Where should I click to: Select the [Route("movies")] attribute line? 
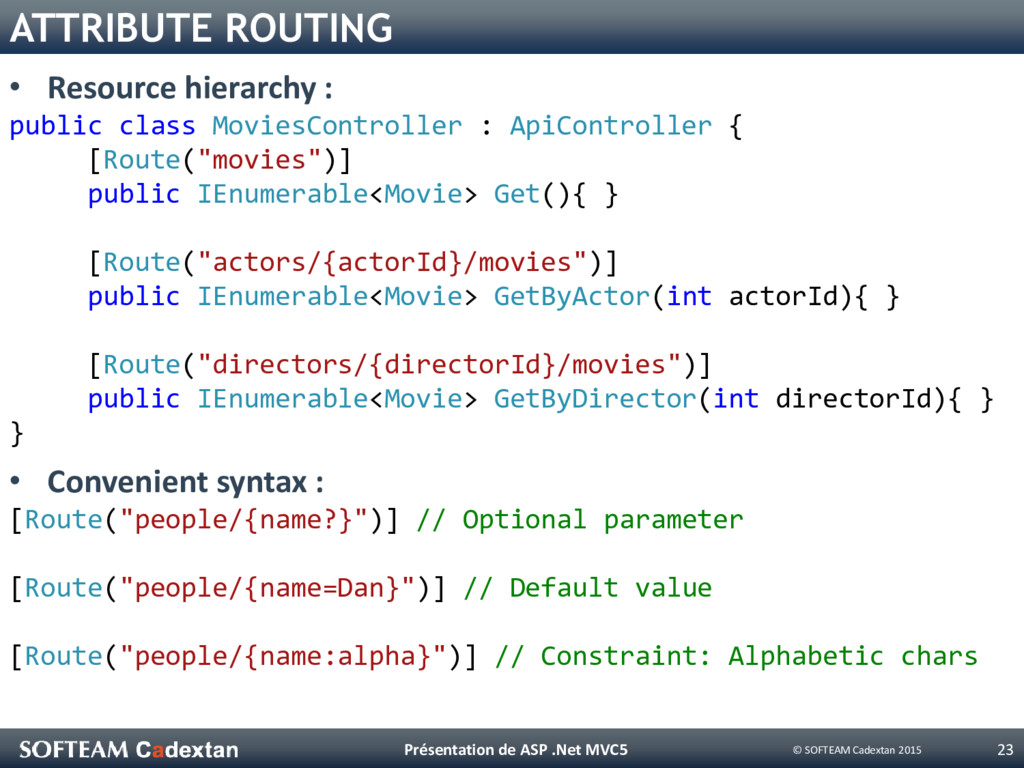click(220, 160)
